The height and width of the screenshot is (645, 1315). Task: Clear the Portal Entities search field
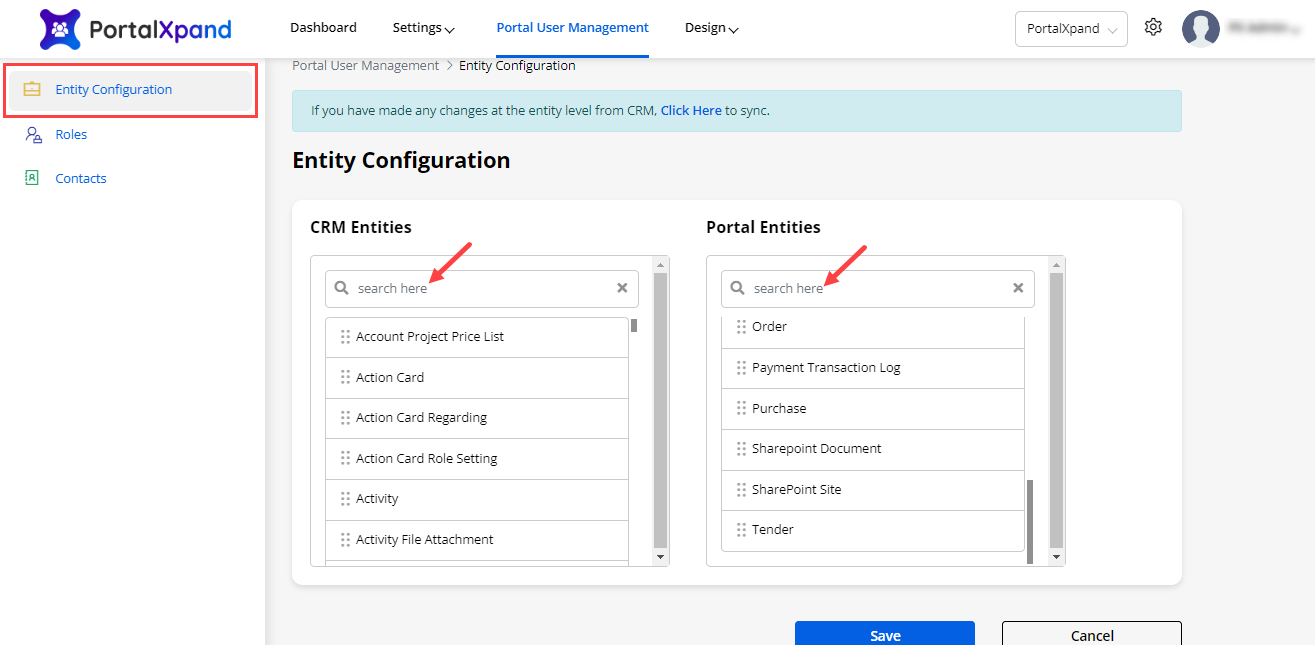coord(1018,288)
